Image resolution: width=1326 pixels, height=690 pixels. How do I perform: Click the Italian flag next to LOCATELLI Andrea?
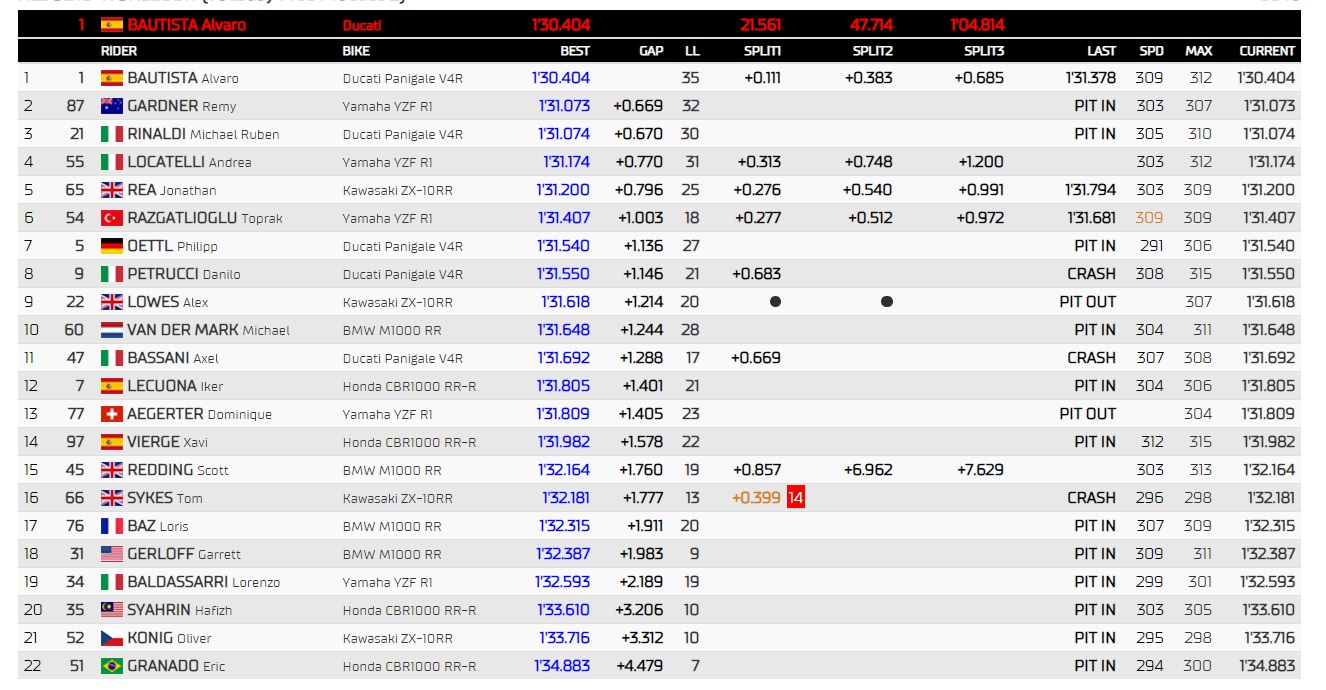tap(111, 162)
